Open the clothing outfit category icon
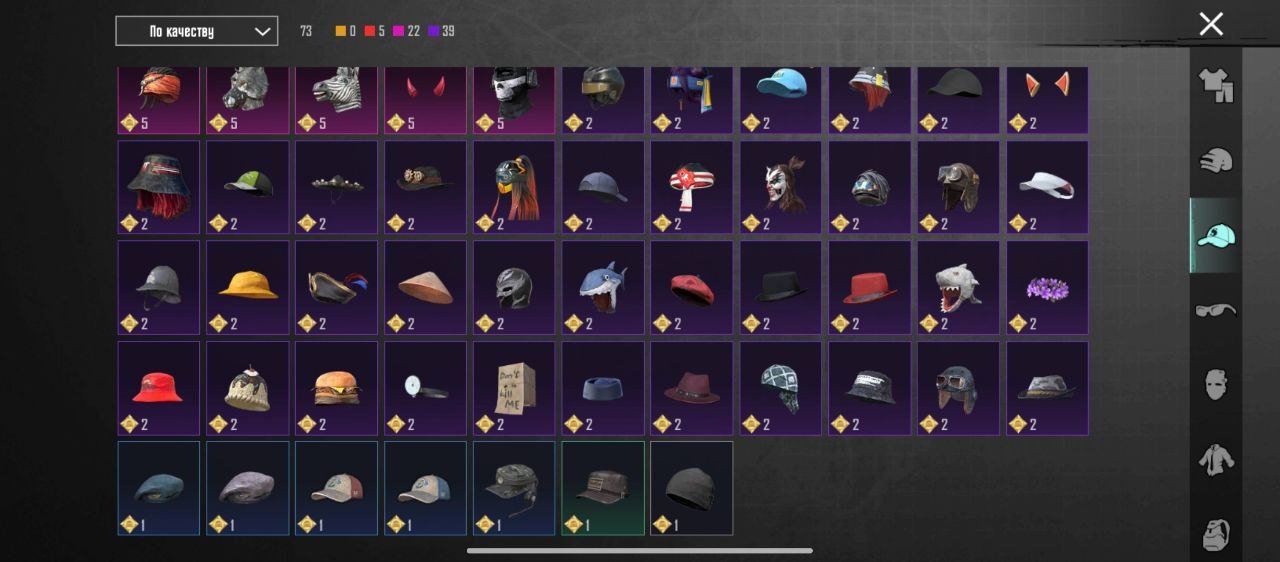This screenshot has width=1280, height=562. pos(1216,86)
